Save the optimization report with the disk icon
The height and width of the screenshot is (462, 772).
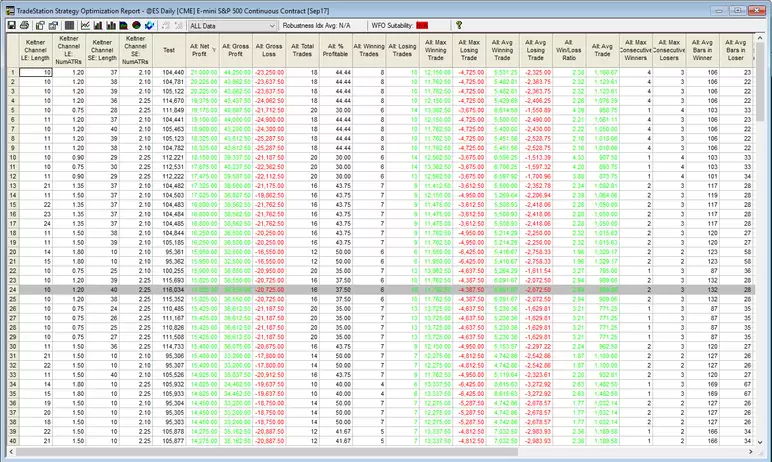click(x=11, y=25)
